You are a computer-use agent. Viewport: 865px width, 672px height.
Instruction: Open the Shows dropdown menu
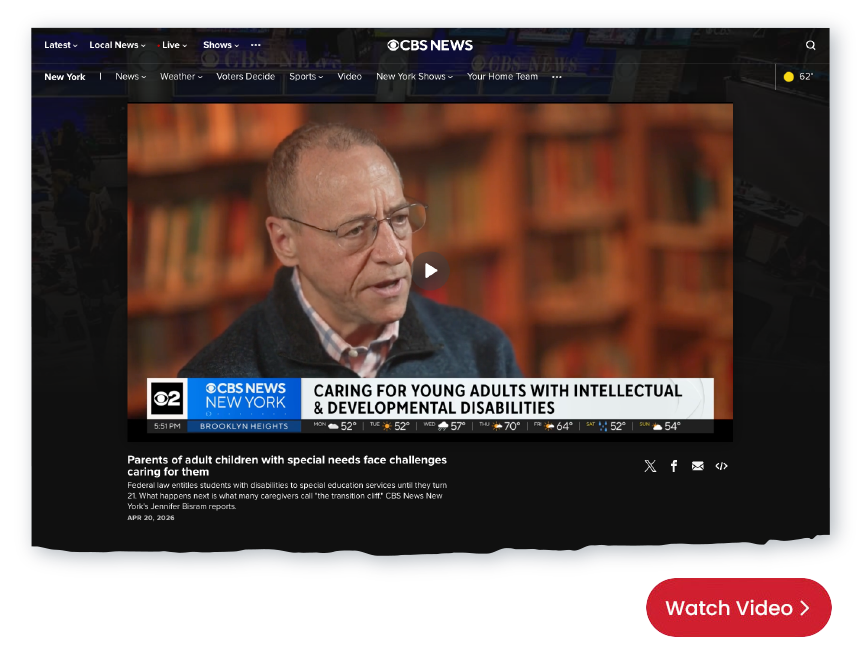(221, 45)
